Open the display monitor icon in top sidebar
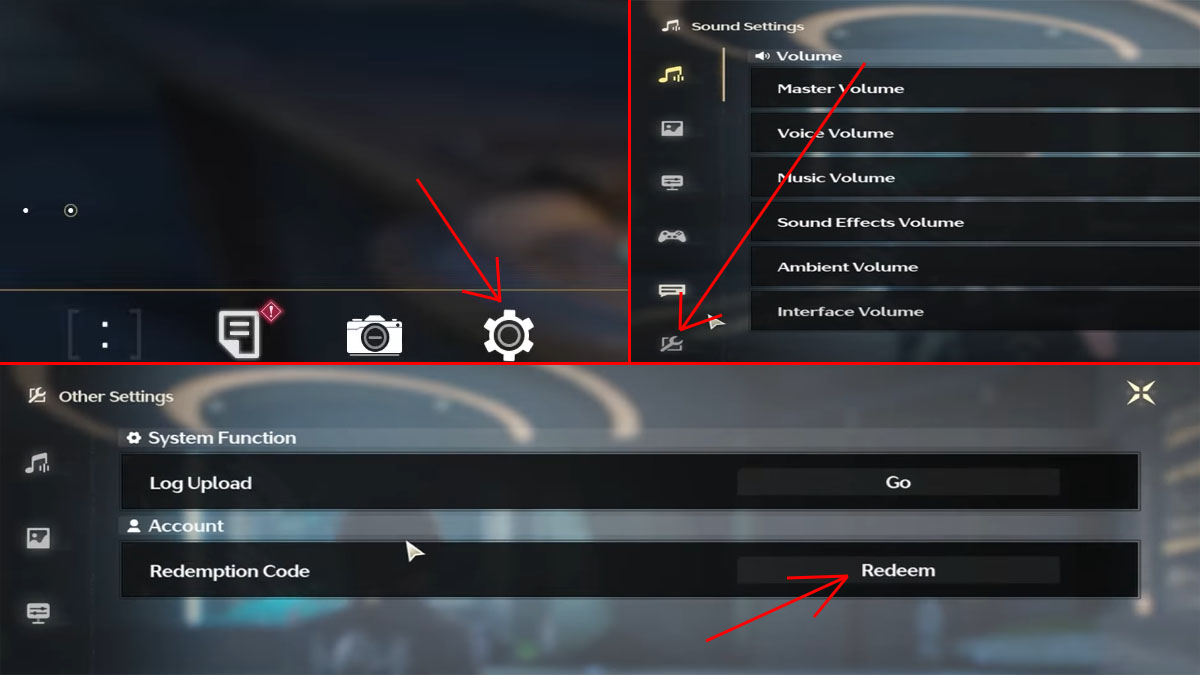 click(672, 182)
